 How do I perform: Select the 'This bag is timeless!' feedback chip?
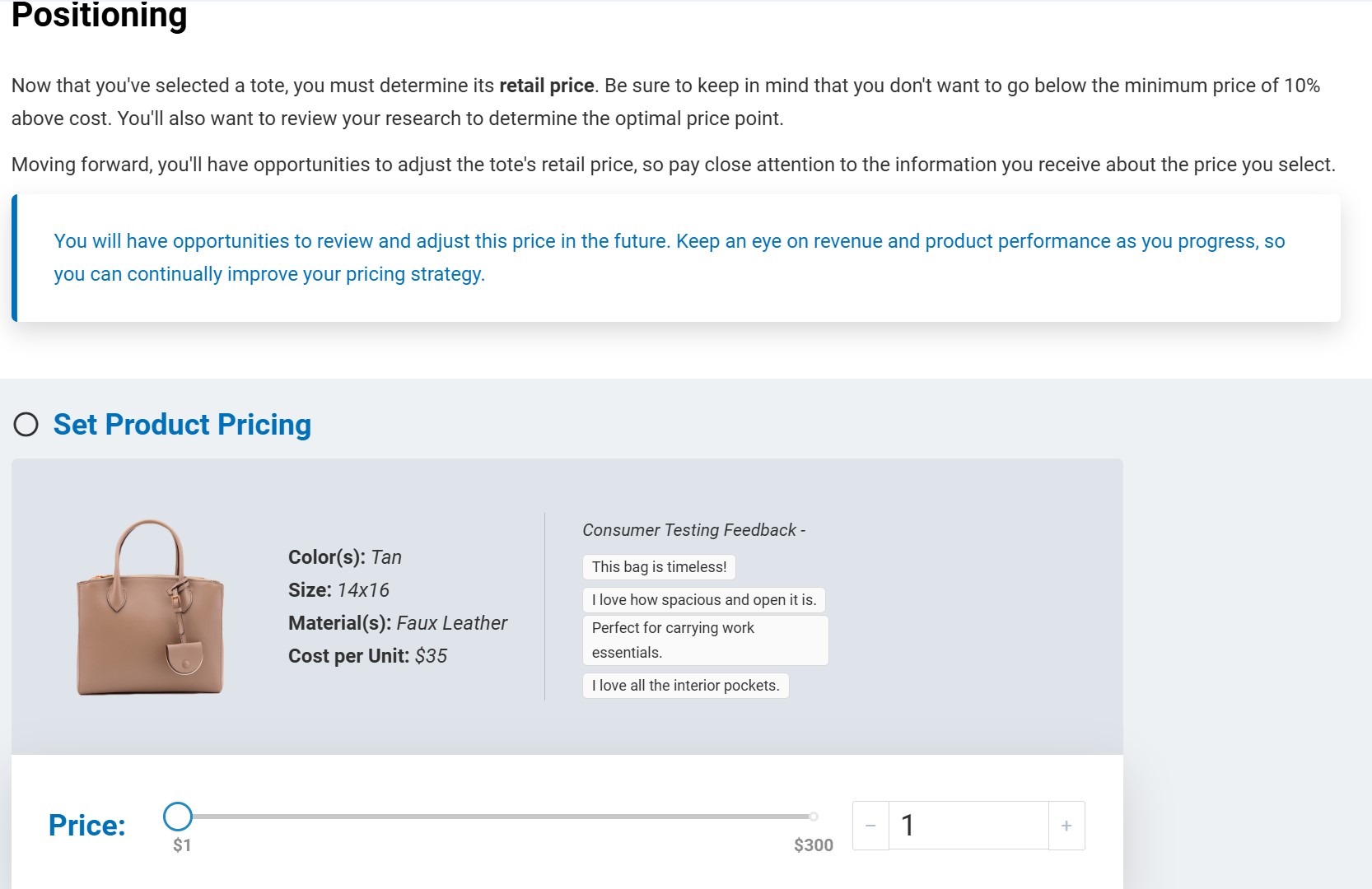(x=658, y=566)
